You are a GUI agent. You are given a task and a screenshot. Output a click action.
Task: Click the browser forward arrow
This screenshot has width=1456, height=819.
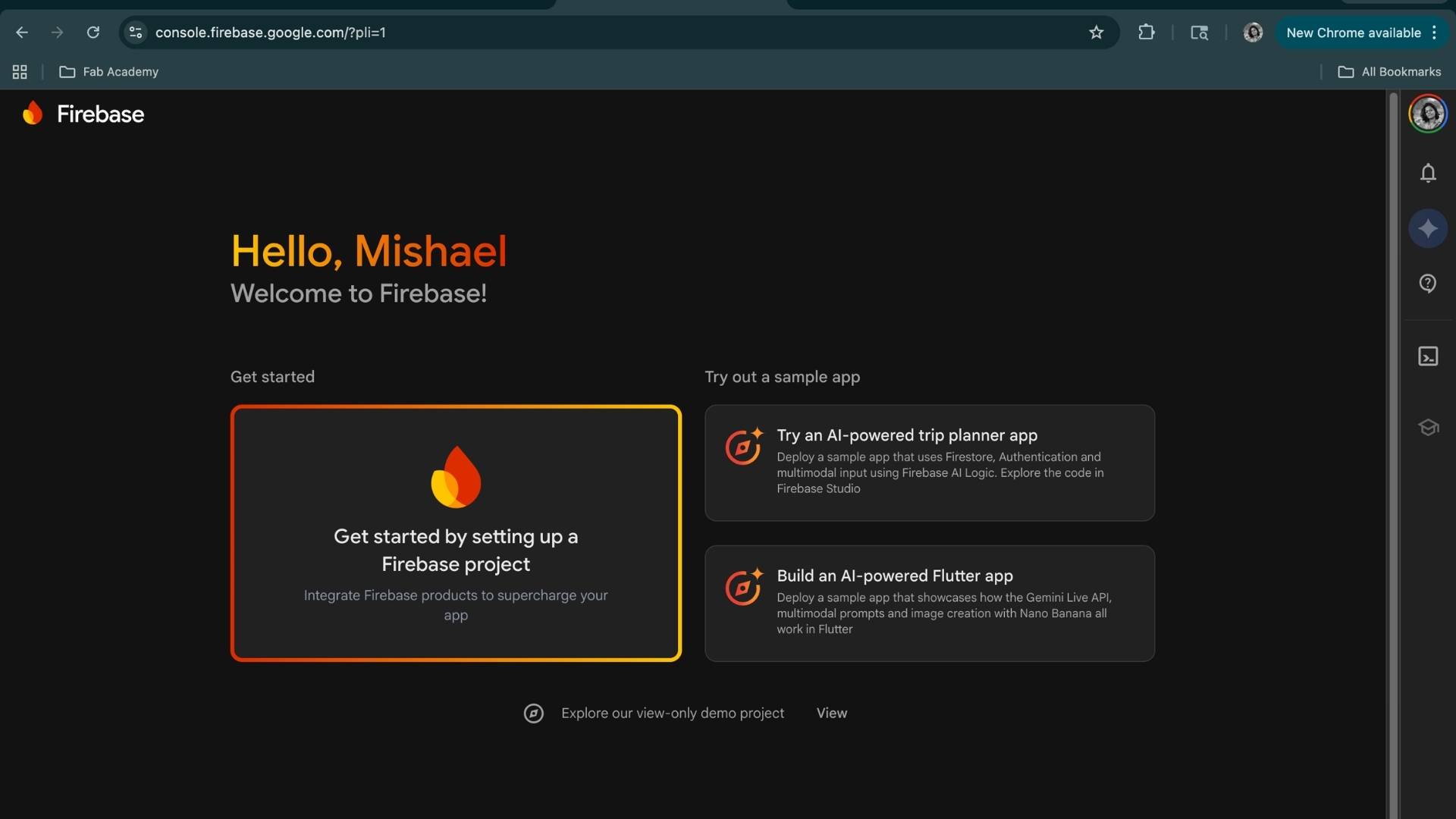57,33
